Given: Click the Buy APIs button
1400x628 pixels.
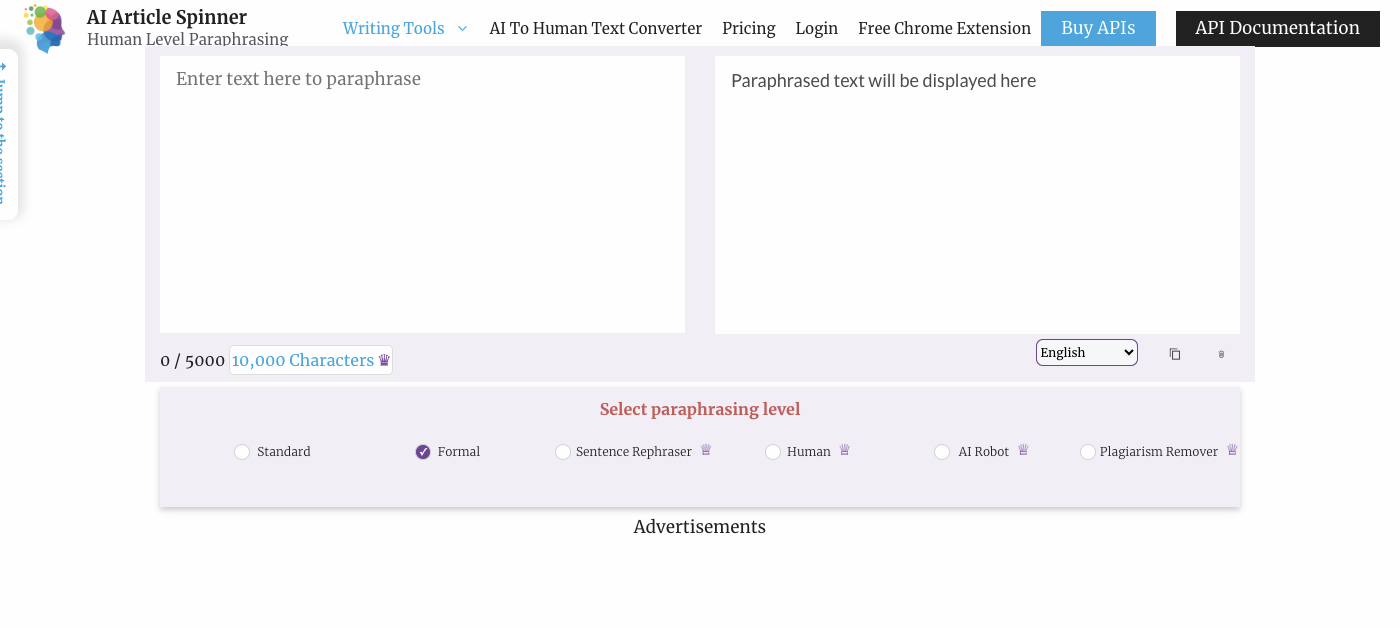Looking at the screenshot, I should tap(1098, 28).
